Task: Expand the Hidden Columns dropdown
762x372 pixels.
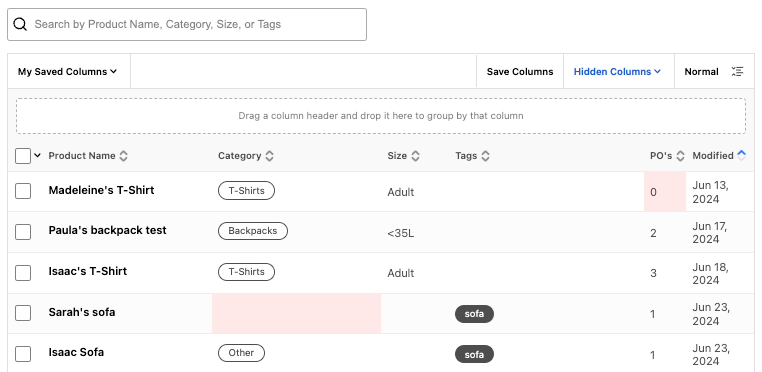Action: pyautogui.click(x=617, y=71)
